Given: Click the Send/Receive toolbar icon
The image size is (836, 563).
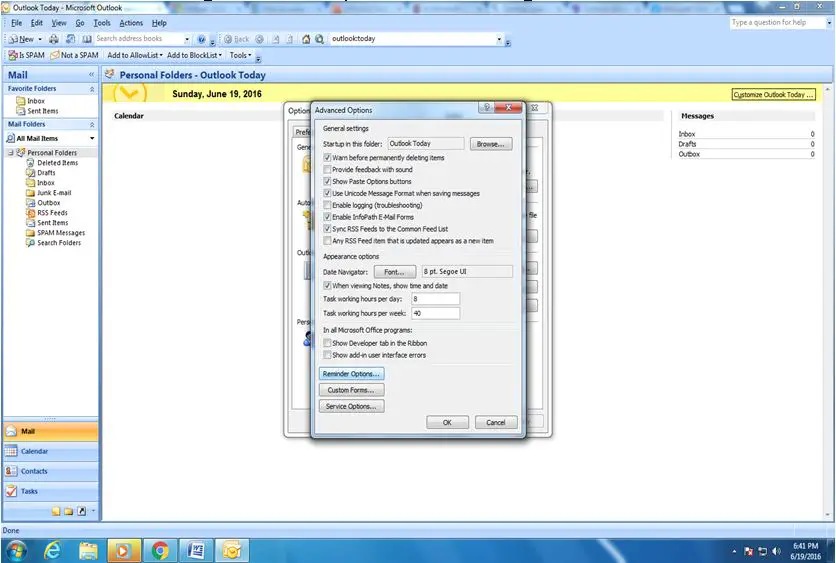Looking at the screenshot, I should 70,39.
